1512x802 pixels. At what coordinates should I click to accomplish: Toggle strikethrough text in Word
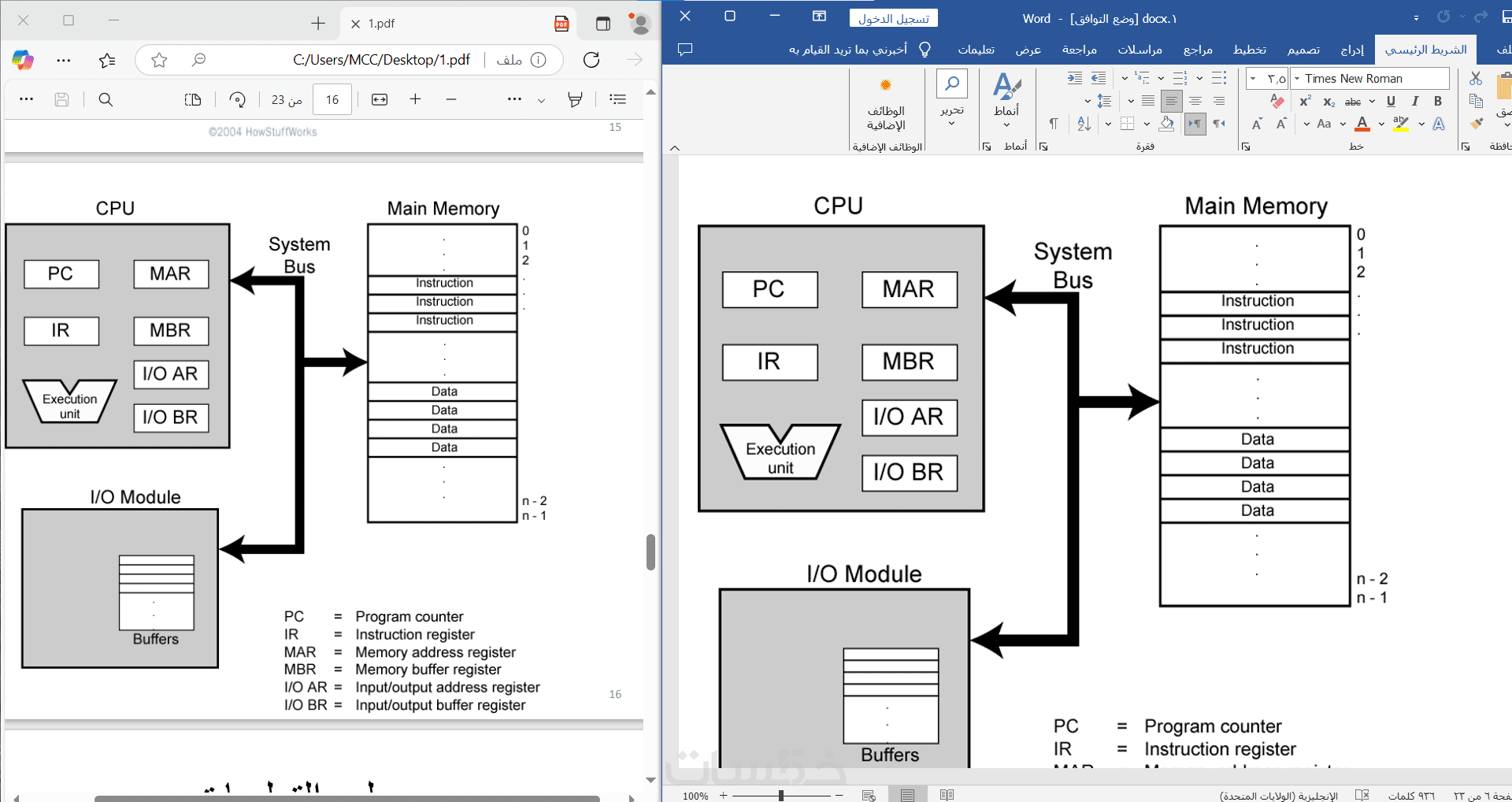(1353, 102)
